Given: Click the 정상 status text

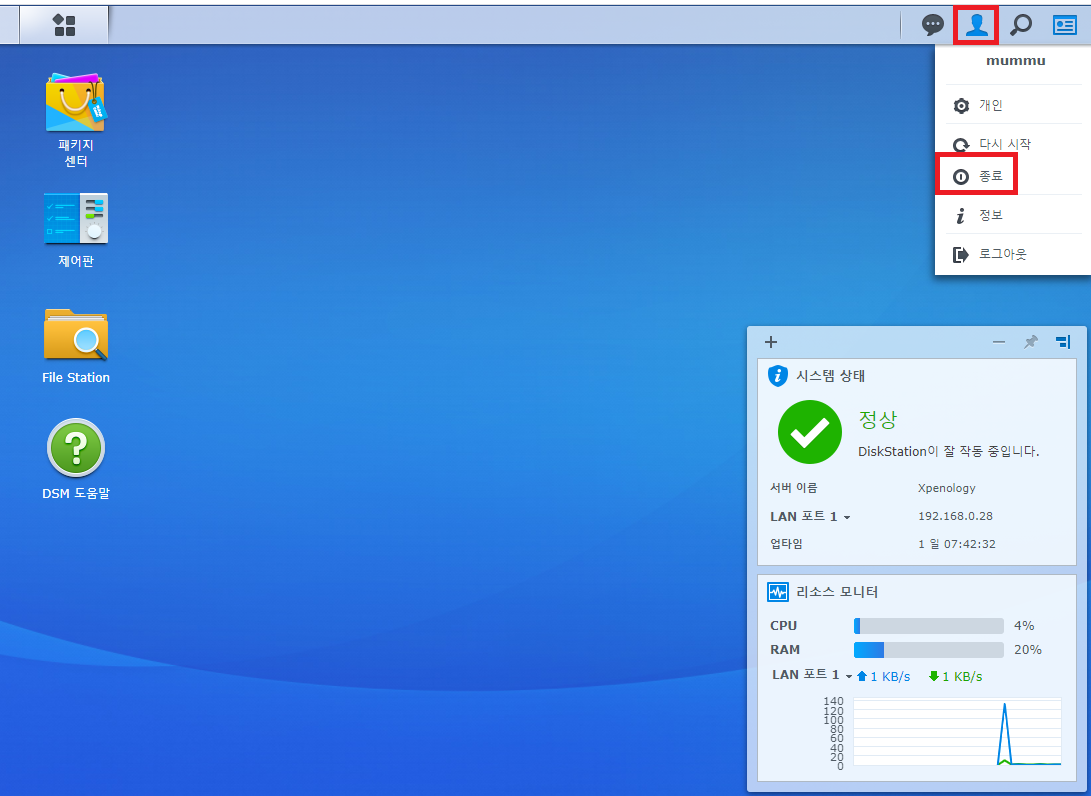Looking at the screenshot, I should [877, 420].
